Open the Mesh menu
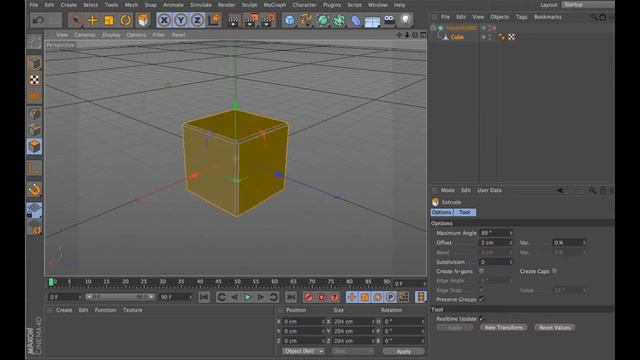The image size is (640, 360). pos(131,5)
